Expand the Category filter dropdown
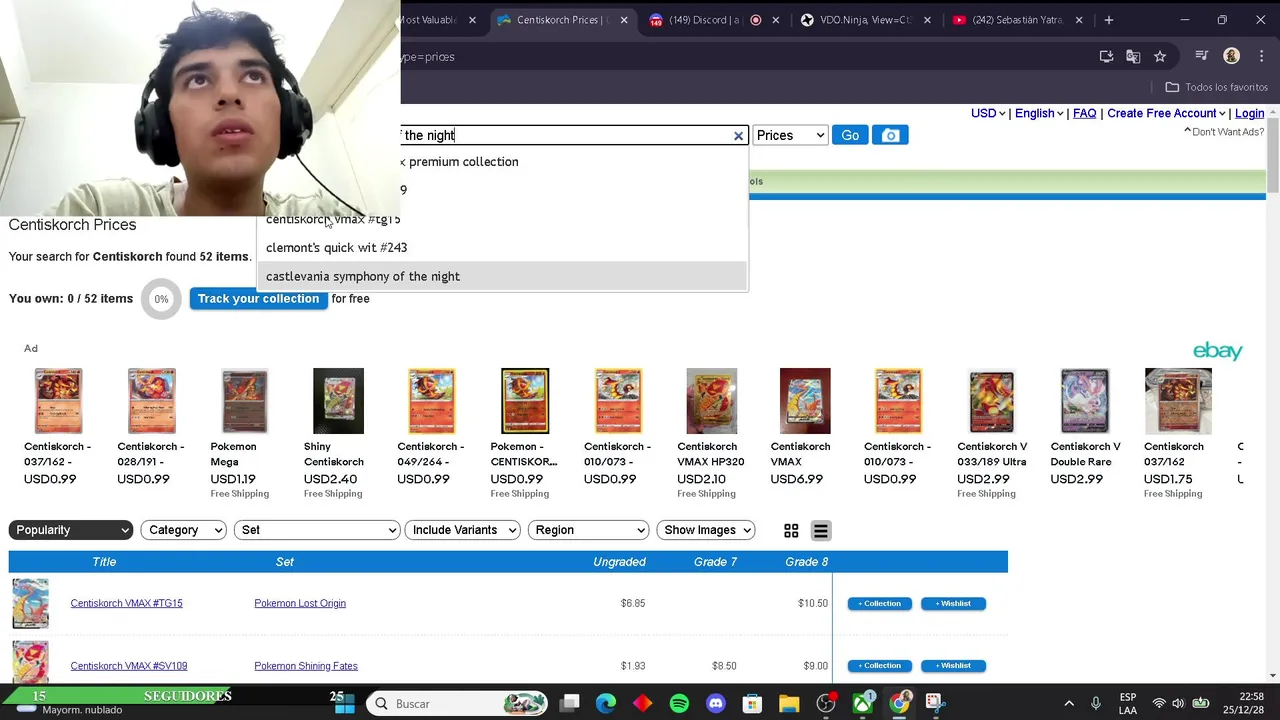The image size is (1280, 720). (184, 530)
